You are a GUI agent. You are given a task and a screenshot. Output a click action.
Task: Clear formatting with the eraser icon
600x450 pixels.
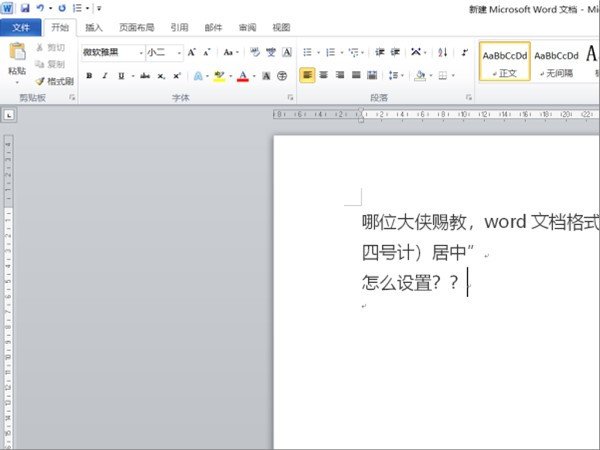coord(254,52)
